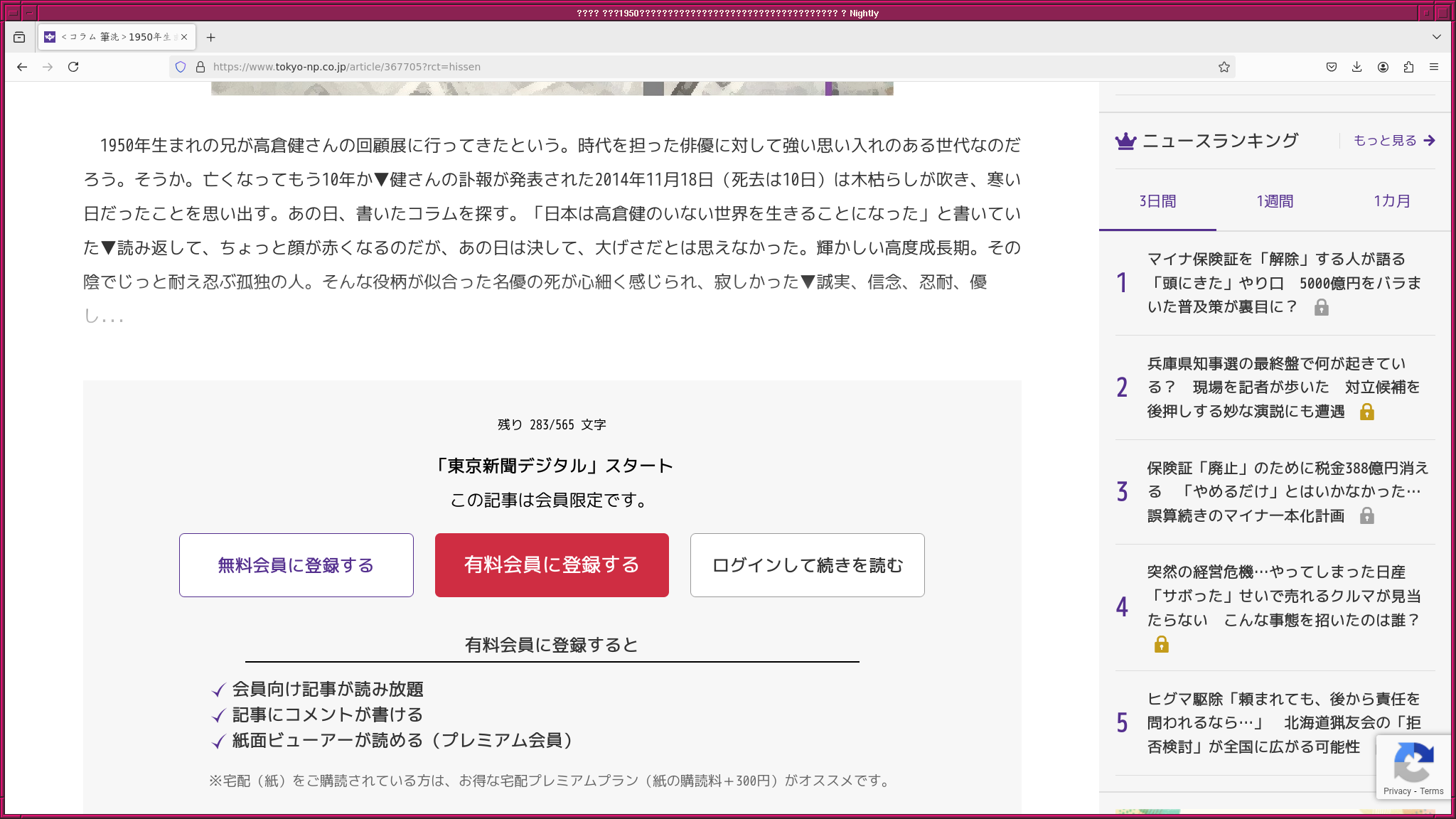Switch ranking to 1カ月 tab
The image size is (1456, 819).
(1391, 201)
